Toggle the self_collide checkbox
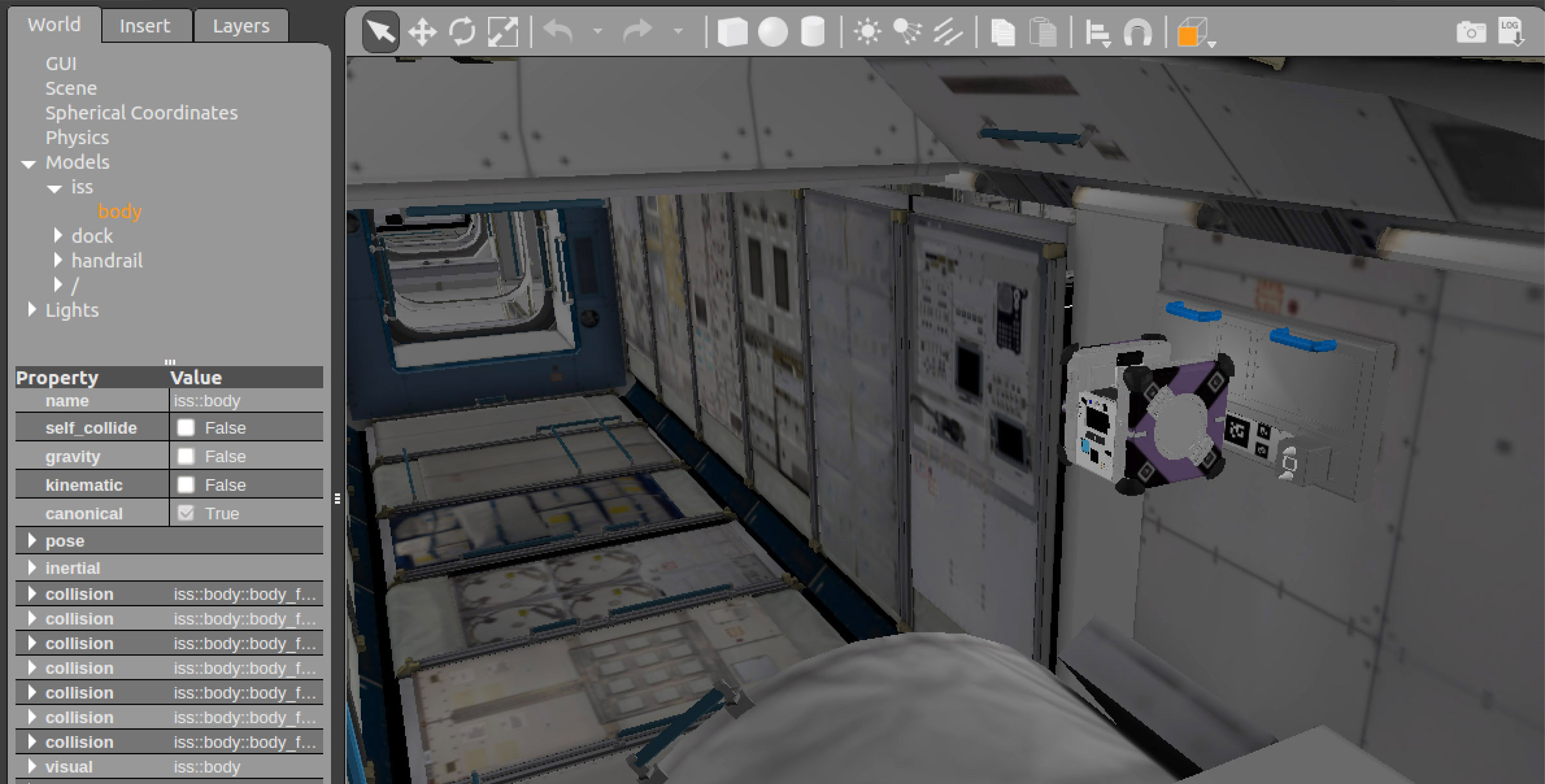This screenshot has height=784, width=1545. (186, 427)
